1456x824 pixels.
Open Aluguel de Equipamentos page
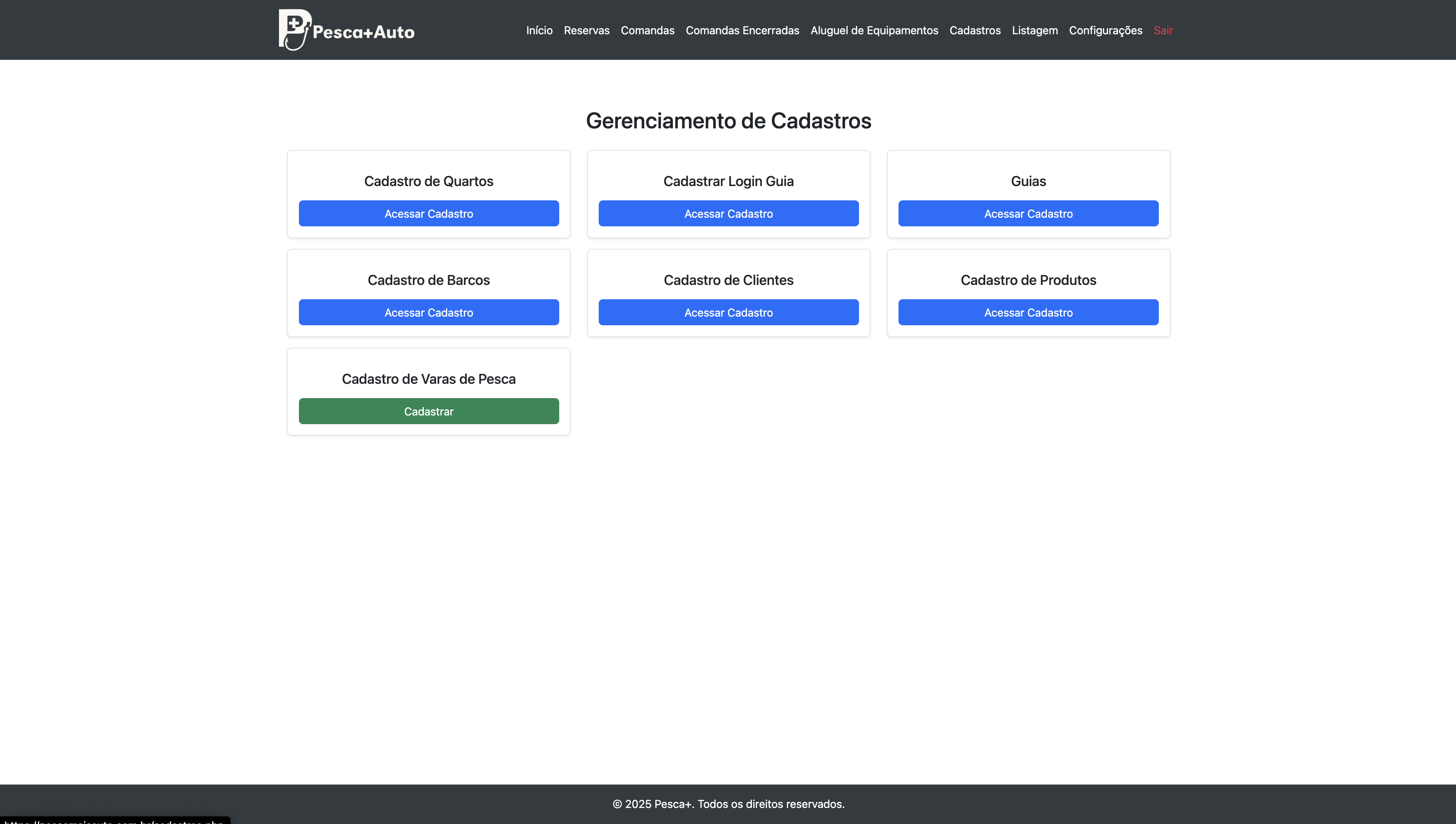[x=874, y=30]
